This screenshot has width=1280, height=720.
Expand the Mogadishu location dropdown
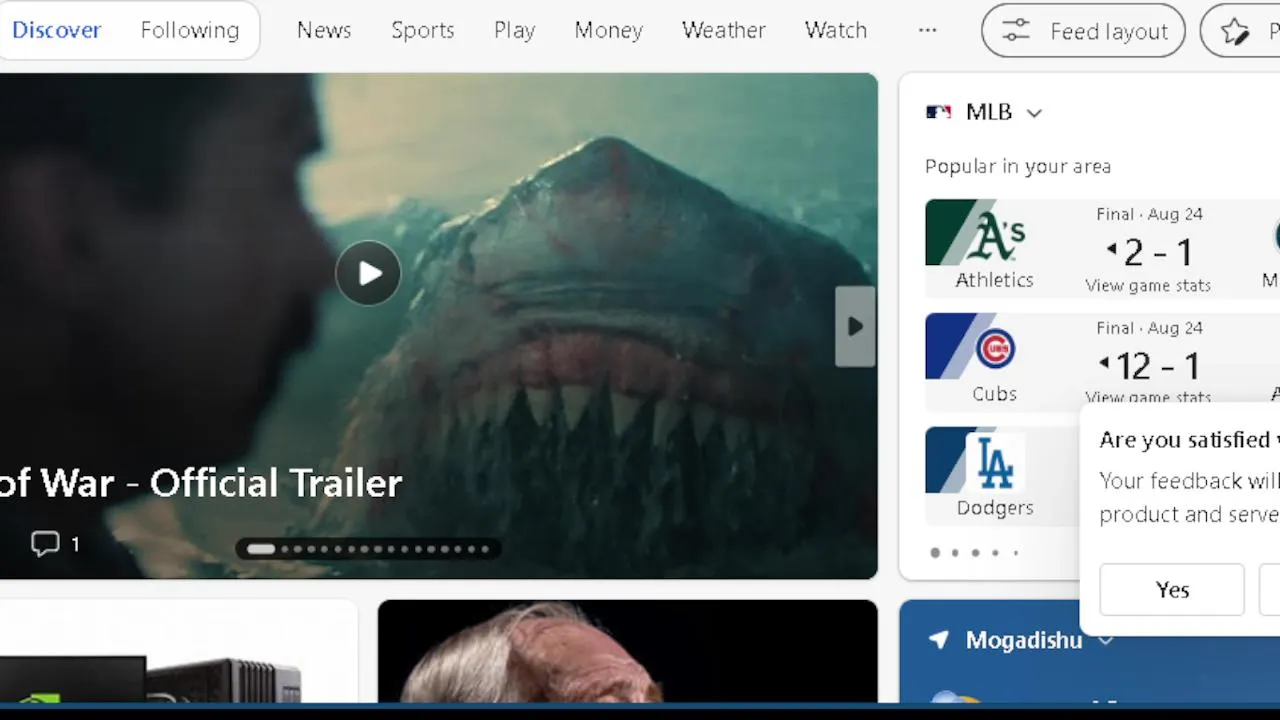click(1105, 640)
